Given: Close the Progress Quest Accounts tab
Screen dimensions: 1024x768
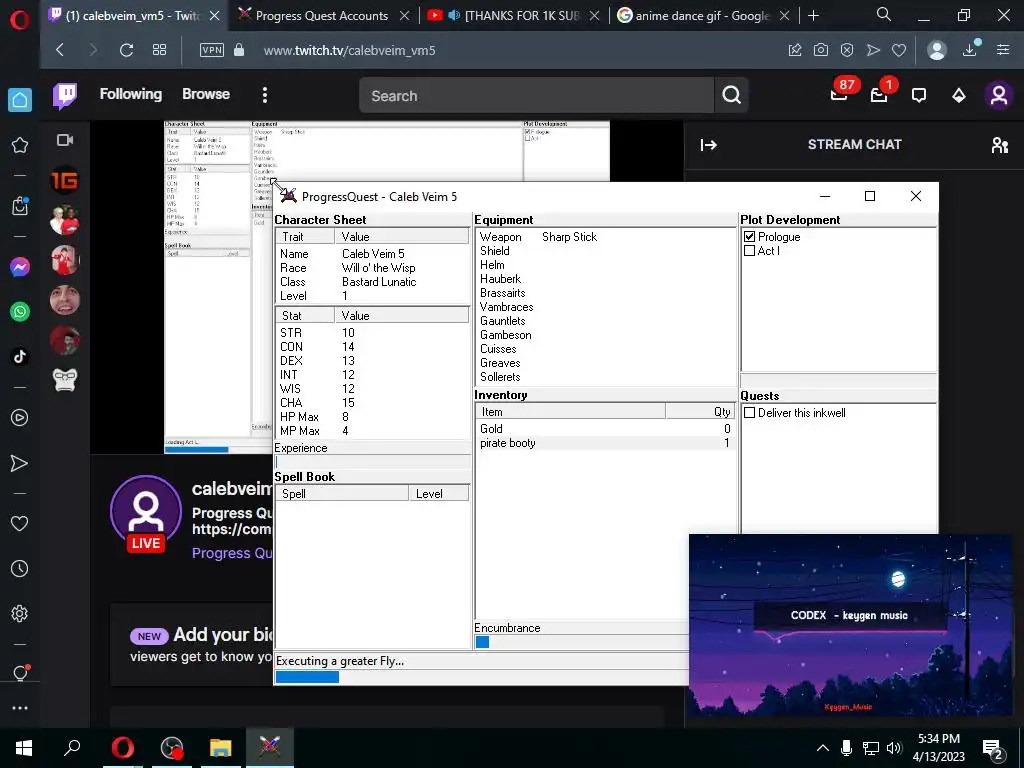Looking at the screenshot, I should 405,16.
